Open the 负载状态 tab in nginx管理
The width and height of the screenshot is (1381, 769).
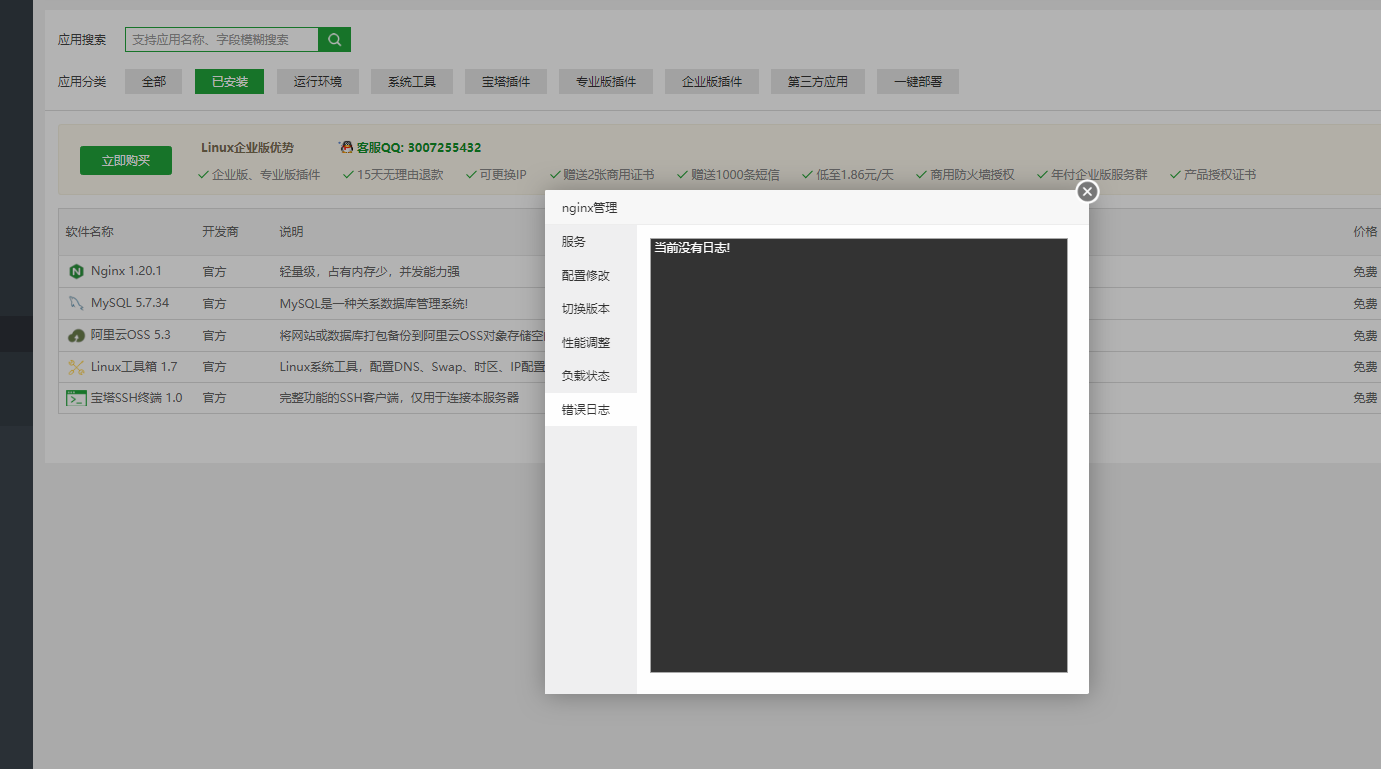coord(591,376)
